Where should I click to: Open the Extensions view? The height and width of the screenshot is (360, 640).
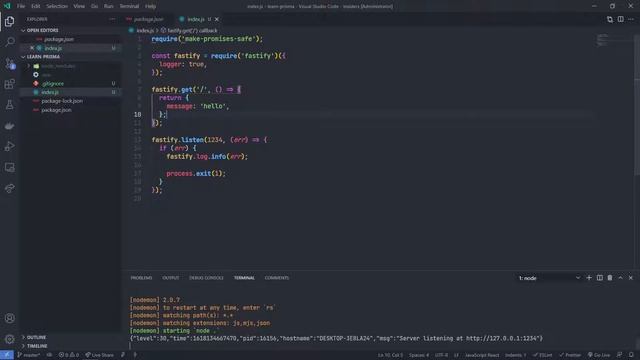point(10,84)
